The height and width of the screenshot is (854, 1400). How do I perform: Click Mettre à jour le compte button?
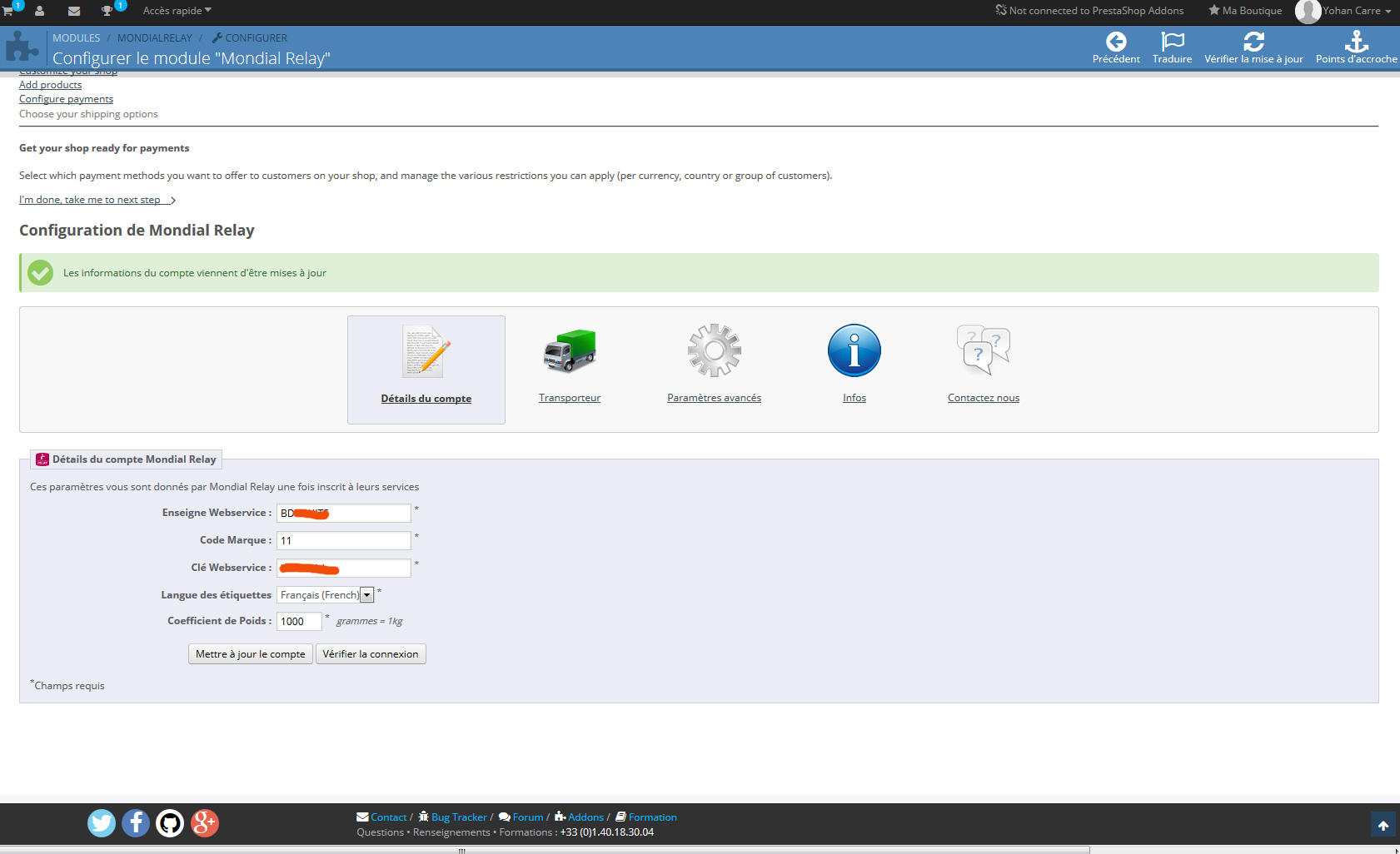pos(251,654)
